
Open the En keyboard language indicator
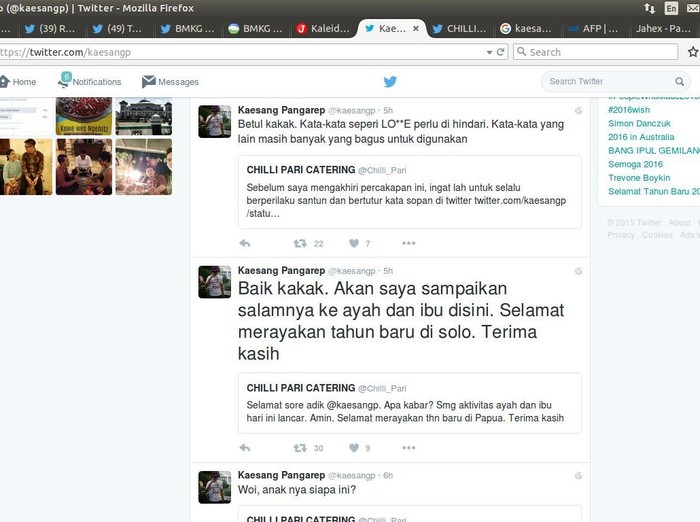click(671, 8)
